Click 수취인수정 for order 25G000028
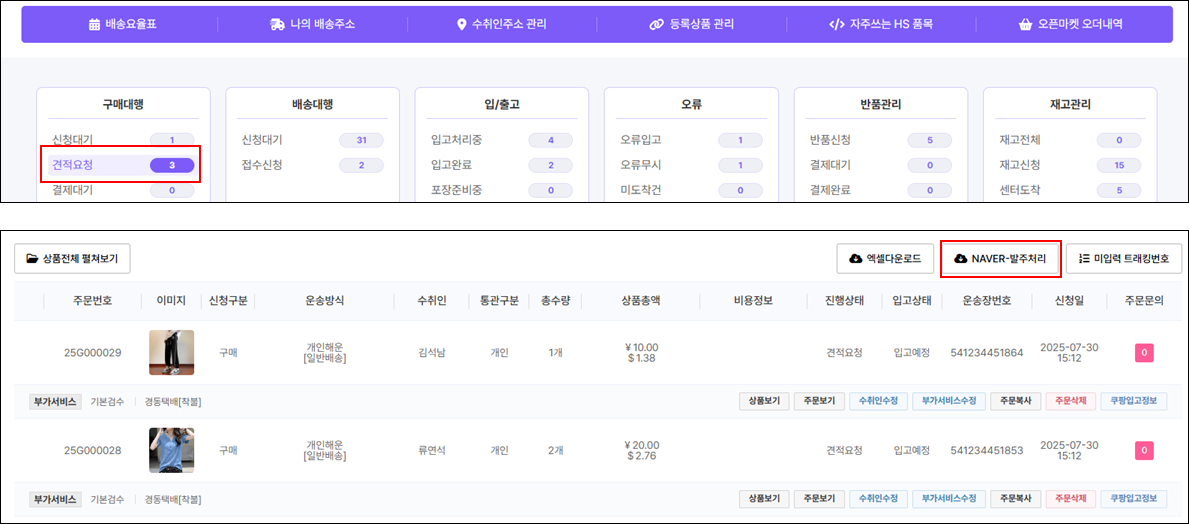The width and height of the screenshot is (1189, 524). [877, 499]
